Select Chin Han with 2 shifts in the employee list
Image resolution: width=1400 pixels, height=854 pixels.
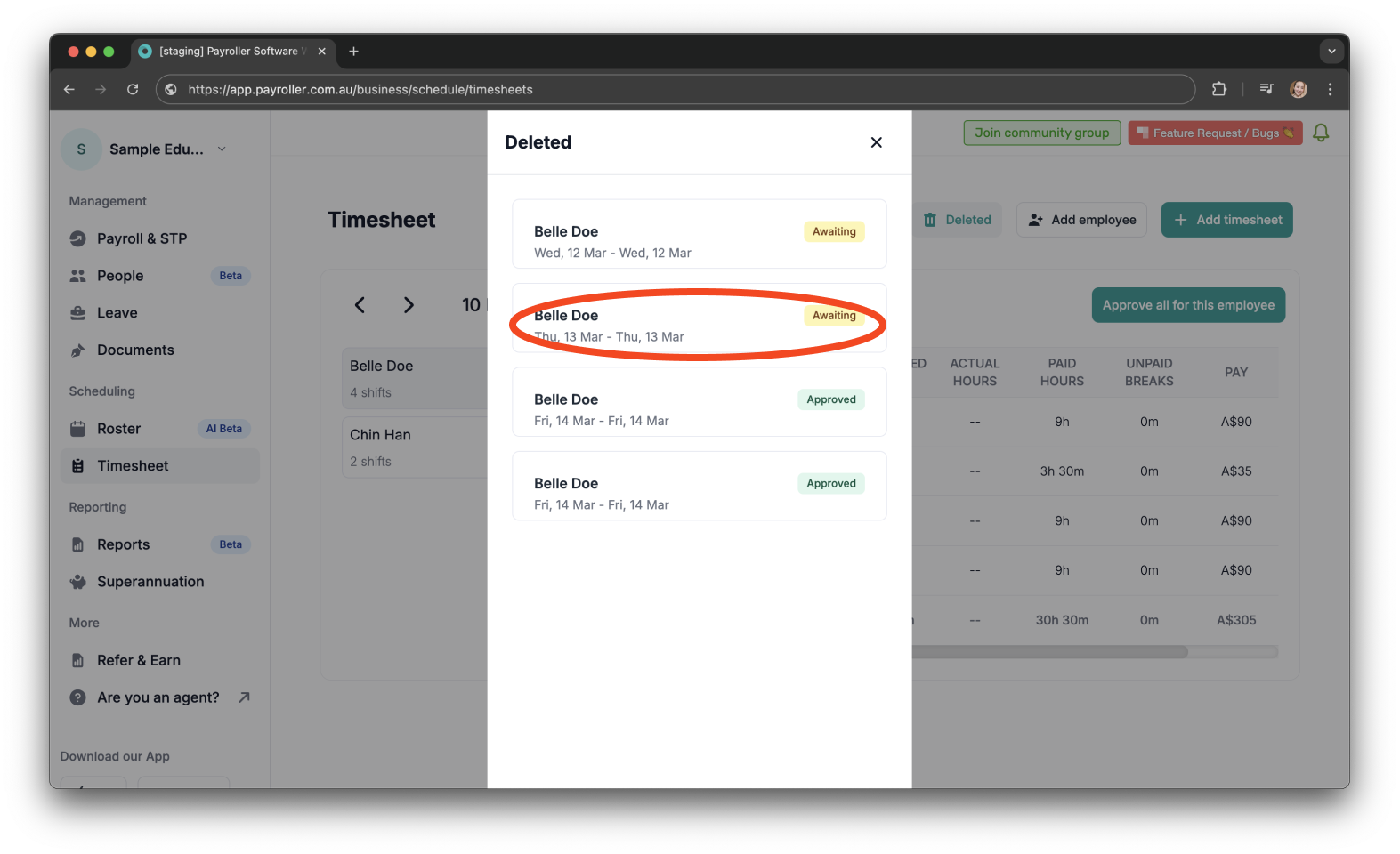pyautogui.click(x=415, y=447)
